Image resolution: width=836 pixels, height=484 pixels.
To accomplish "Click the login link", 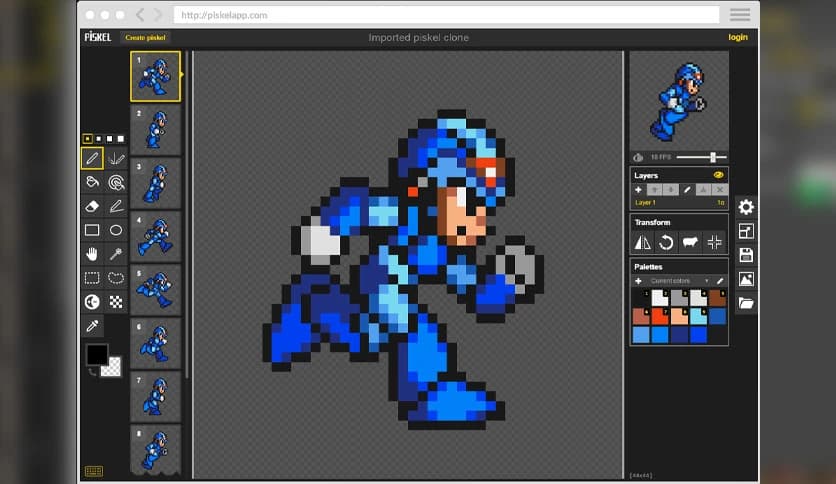I will tap(738, 38).
